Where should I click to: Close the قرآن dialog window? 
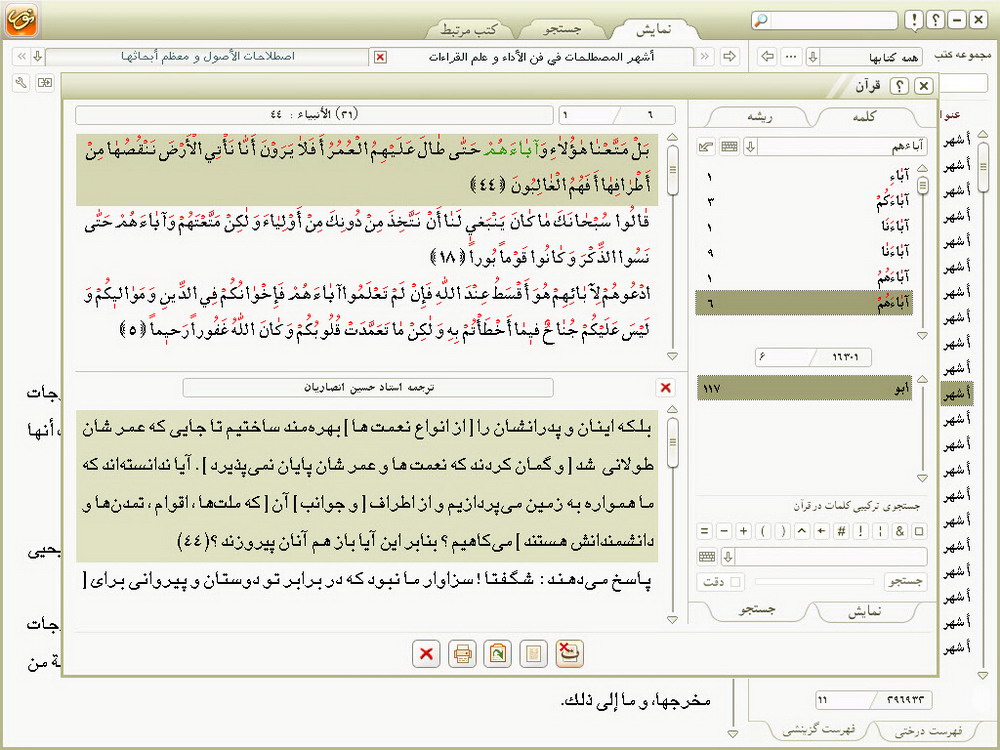pyautogui.click(x=923, y=86)
